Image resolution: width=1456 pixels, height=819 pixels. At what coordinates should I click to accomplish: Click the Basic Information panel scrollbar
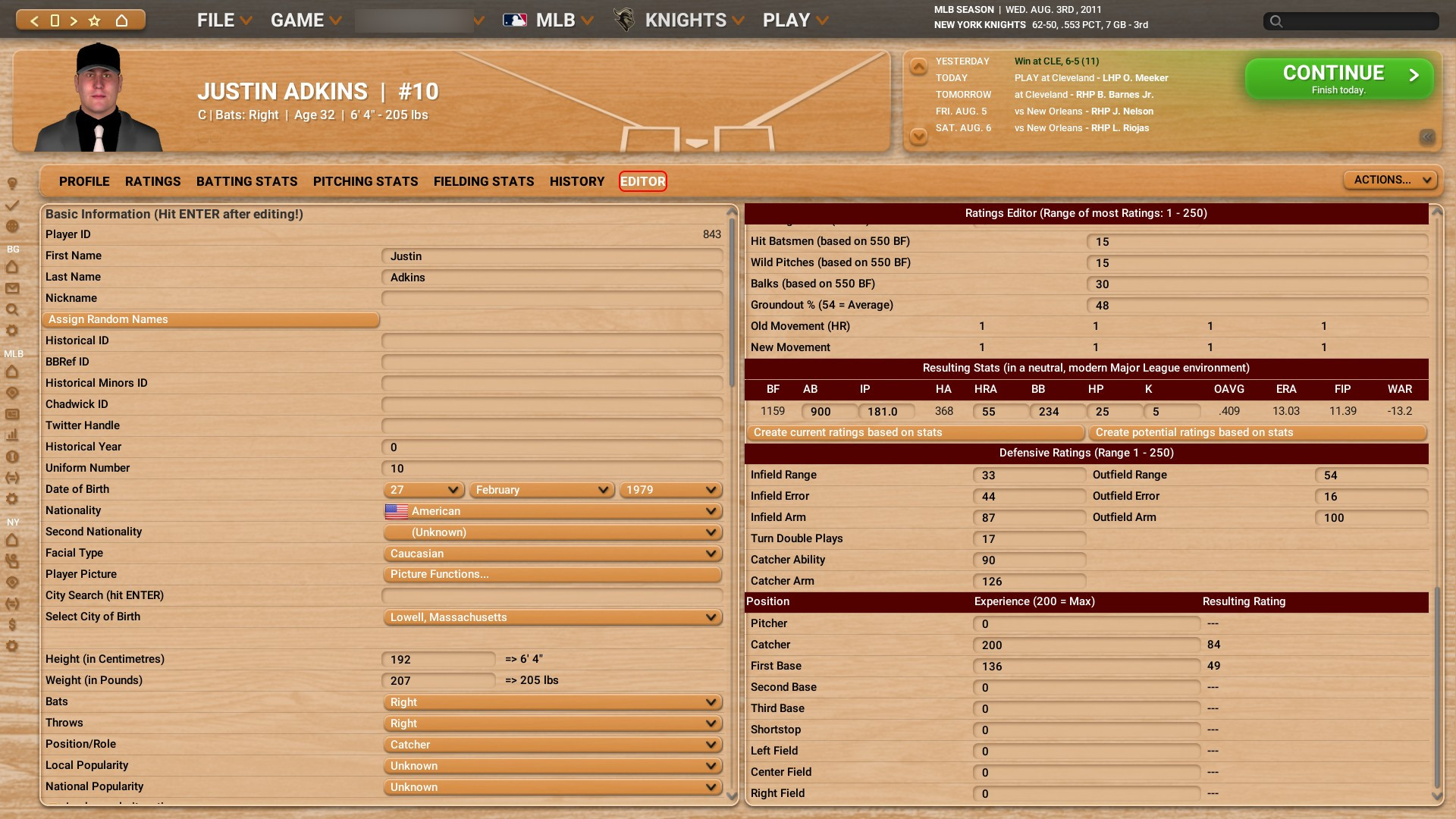(732, 303)
